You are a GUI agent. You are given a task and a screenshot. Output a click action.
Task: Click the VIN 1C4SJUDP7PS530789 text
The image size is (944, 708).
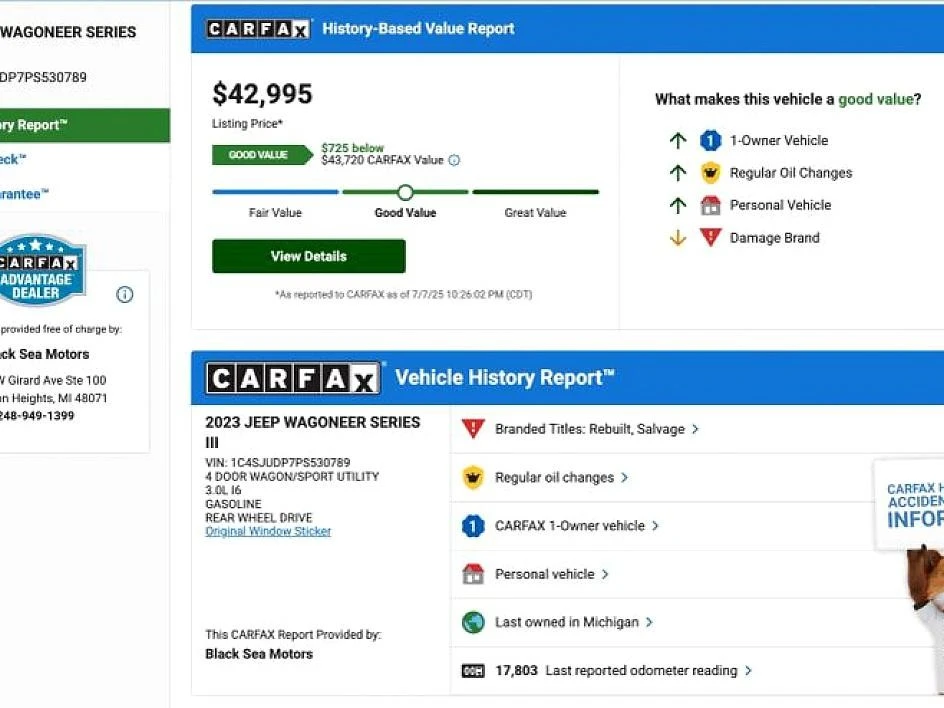278,462
